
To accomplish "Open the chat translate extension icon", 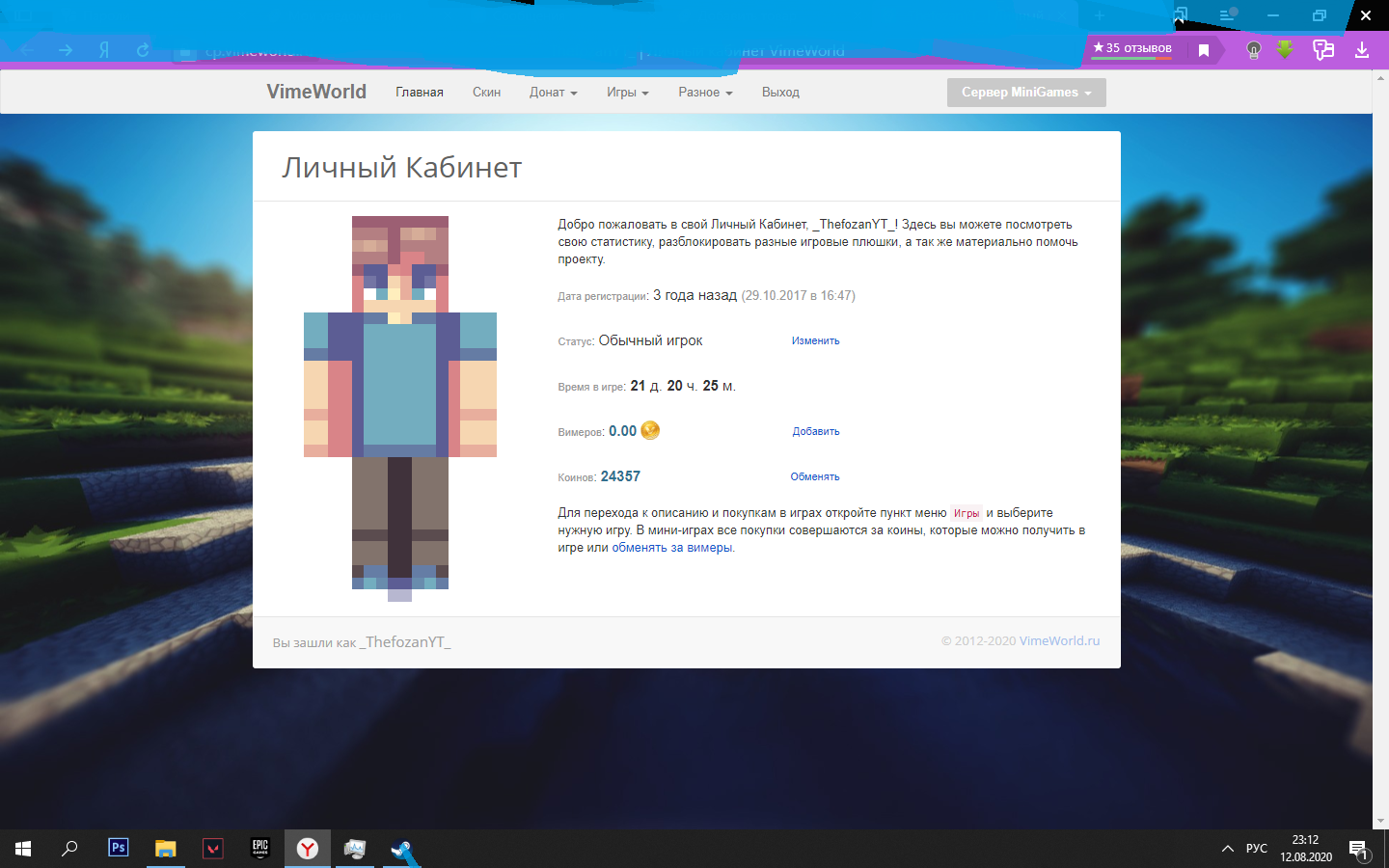I will 1323,49.
